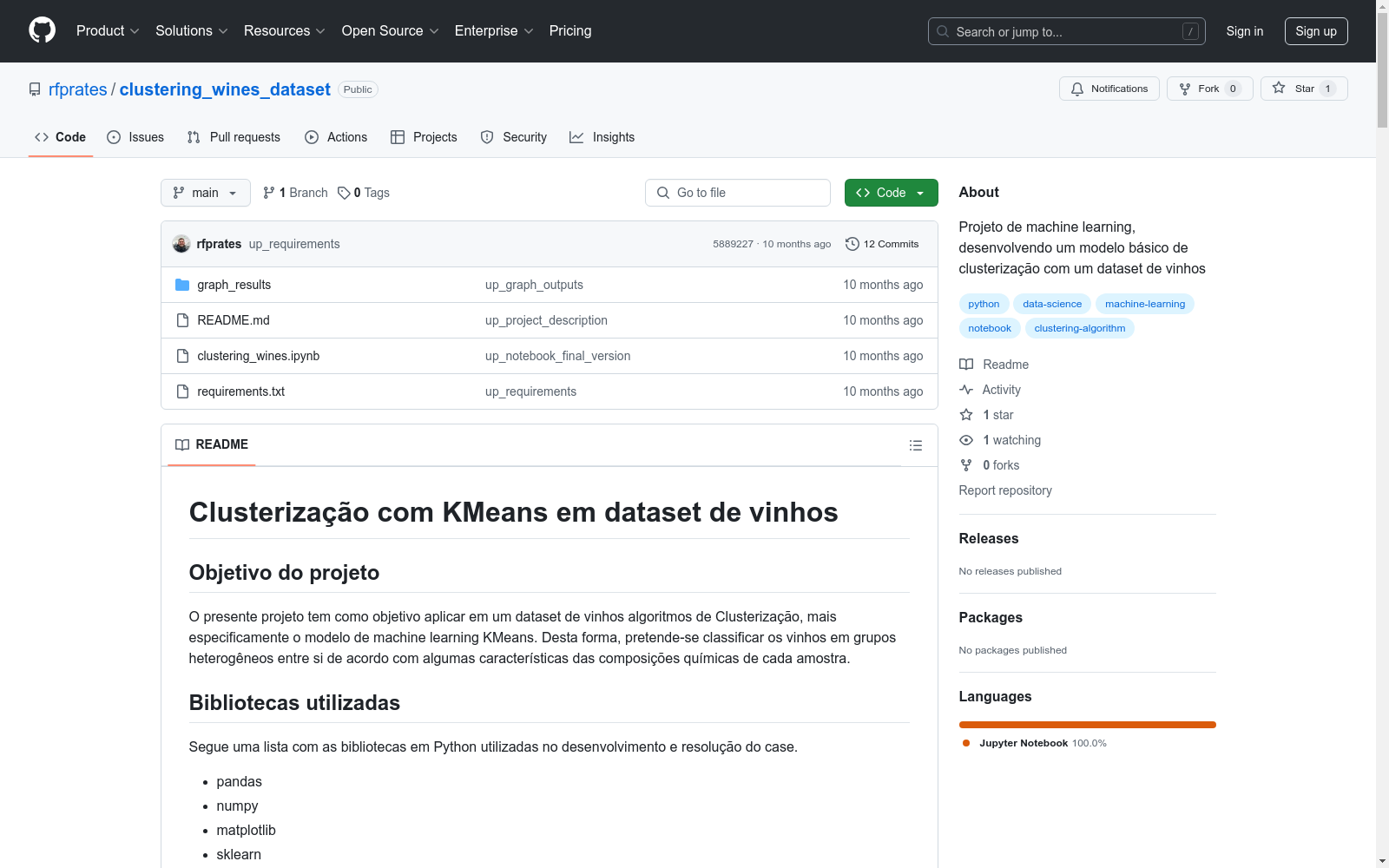The height and width of the screenshot is (868, 1389).
Task: Open rfprates owner profile link
Action: [78, 89]
